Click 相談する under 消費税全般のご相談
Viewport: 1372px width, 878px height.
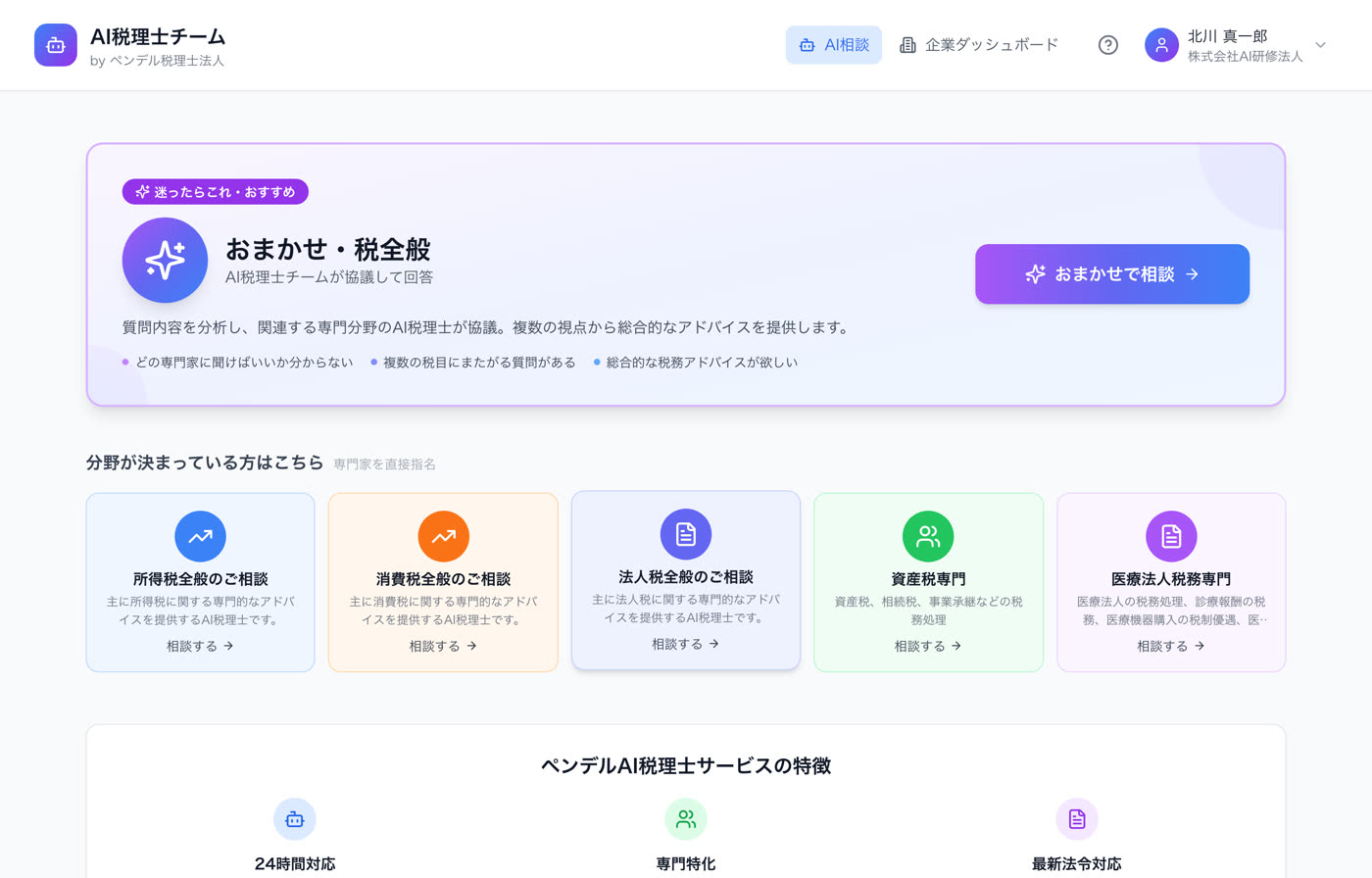coord(443,646)
